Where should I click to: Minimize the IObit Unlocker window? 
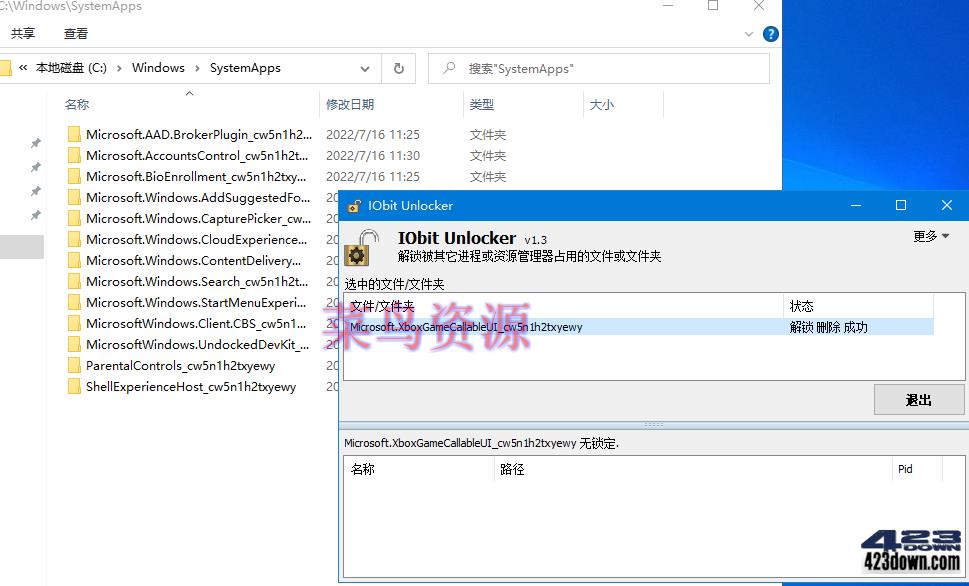(x=856, y=205)
